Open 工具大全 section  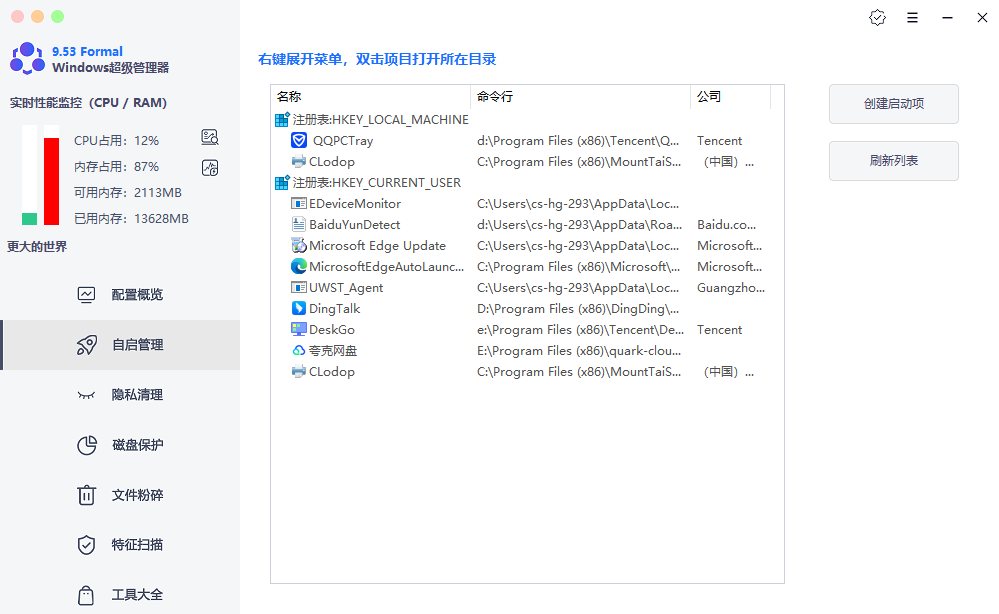(121, 595)
